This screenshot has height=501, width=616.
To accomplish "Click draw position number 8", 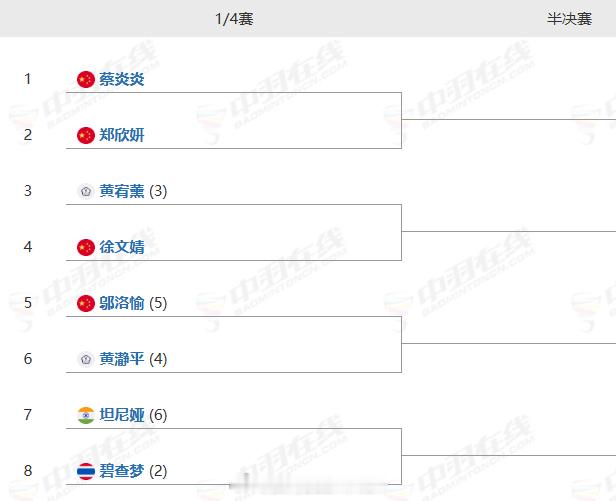I will (28, 471).
